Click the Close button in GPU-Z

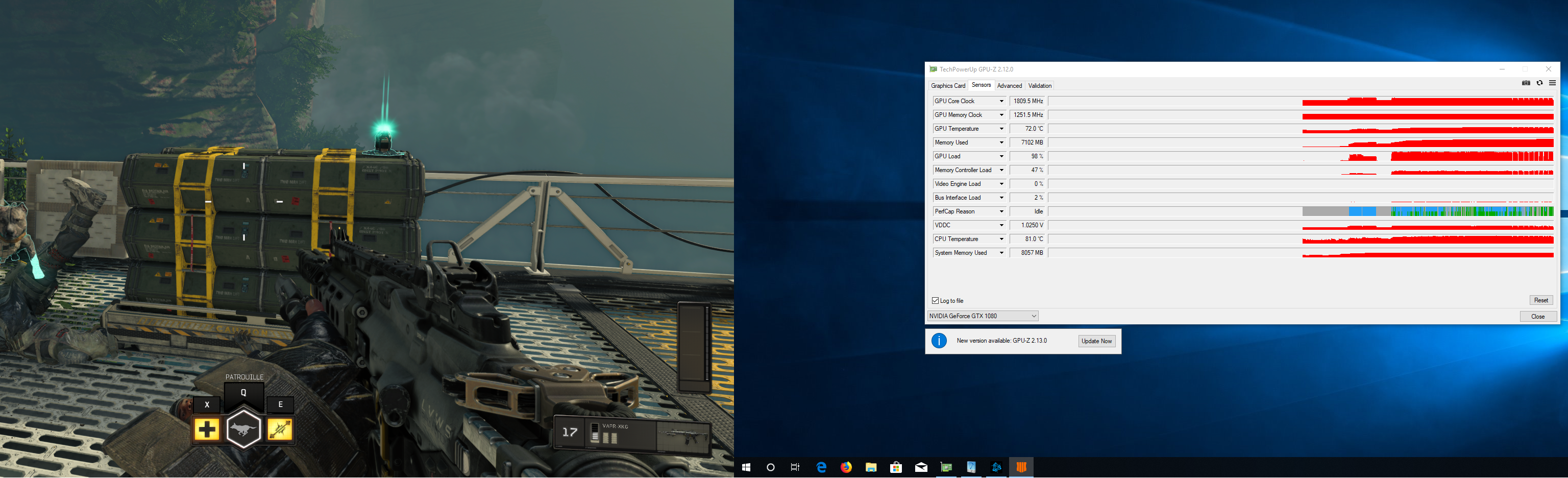pyautogui.click(x=1537, y=317)
